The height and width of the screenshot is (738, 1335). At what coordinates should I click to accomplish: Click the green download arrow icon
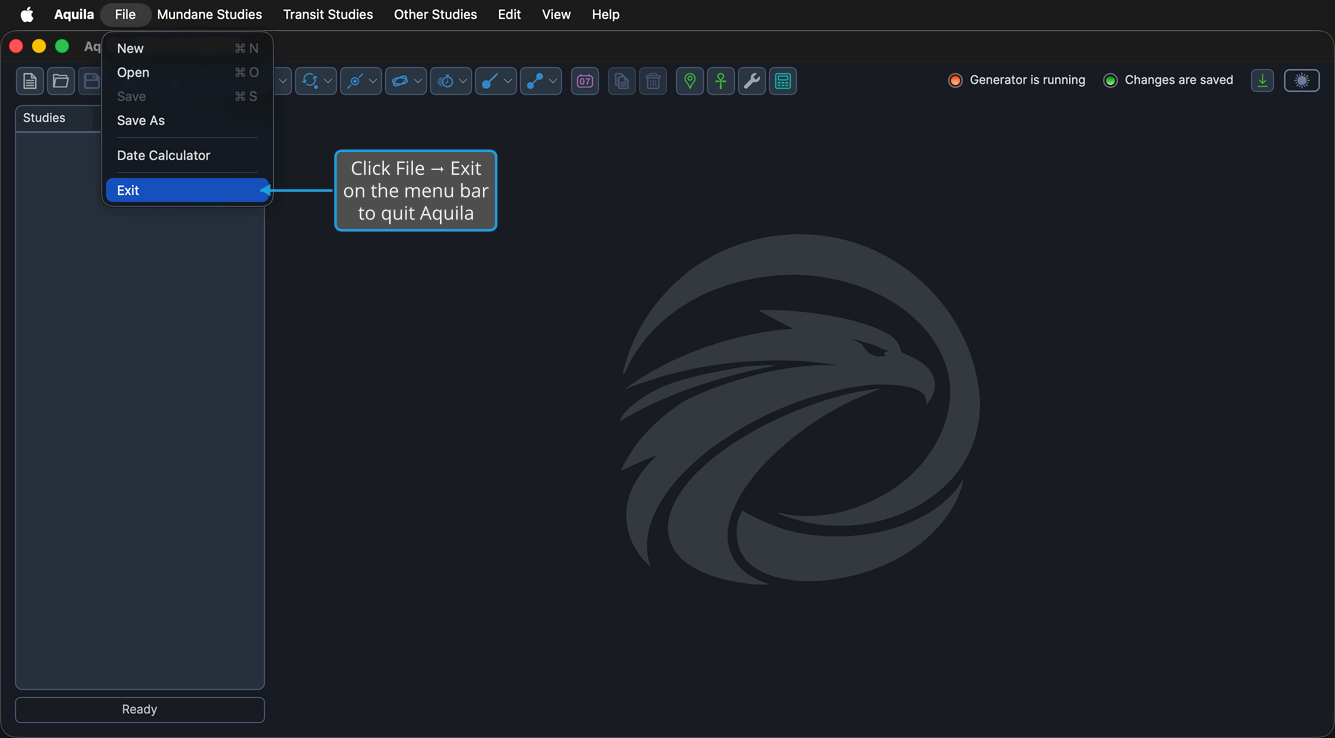(x=1263, y=81)
